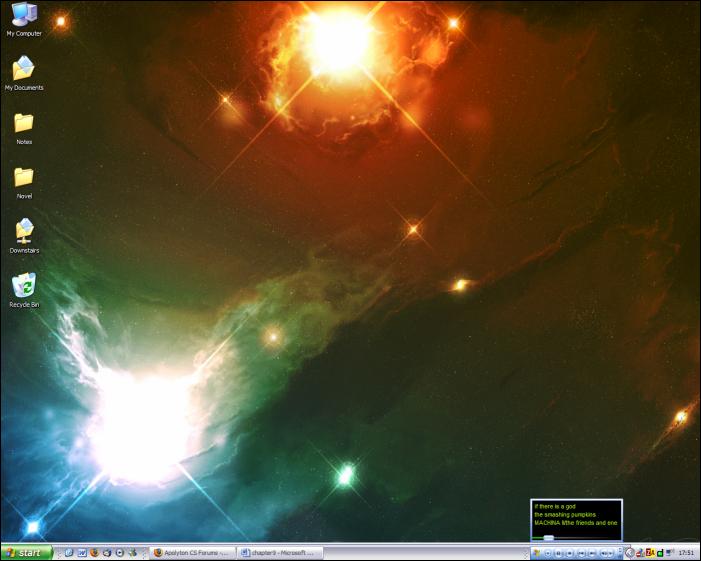Pause playback in media player toolbar
Image resolution: width=701 pixels, height=561 pixels.
[558, 552]
